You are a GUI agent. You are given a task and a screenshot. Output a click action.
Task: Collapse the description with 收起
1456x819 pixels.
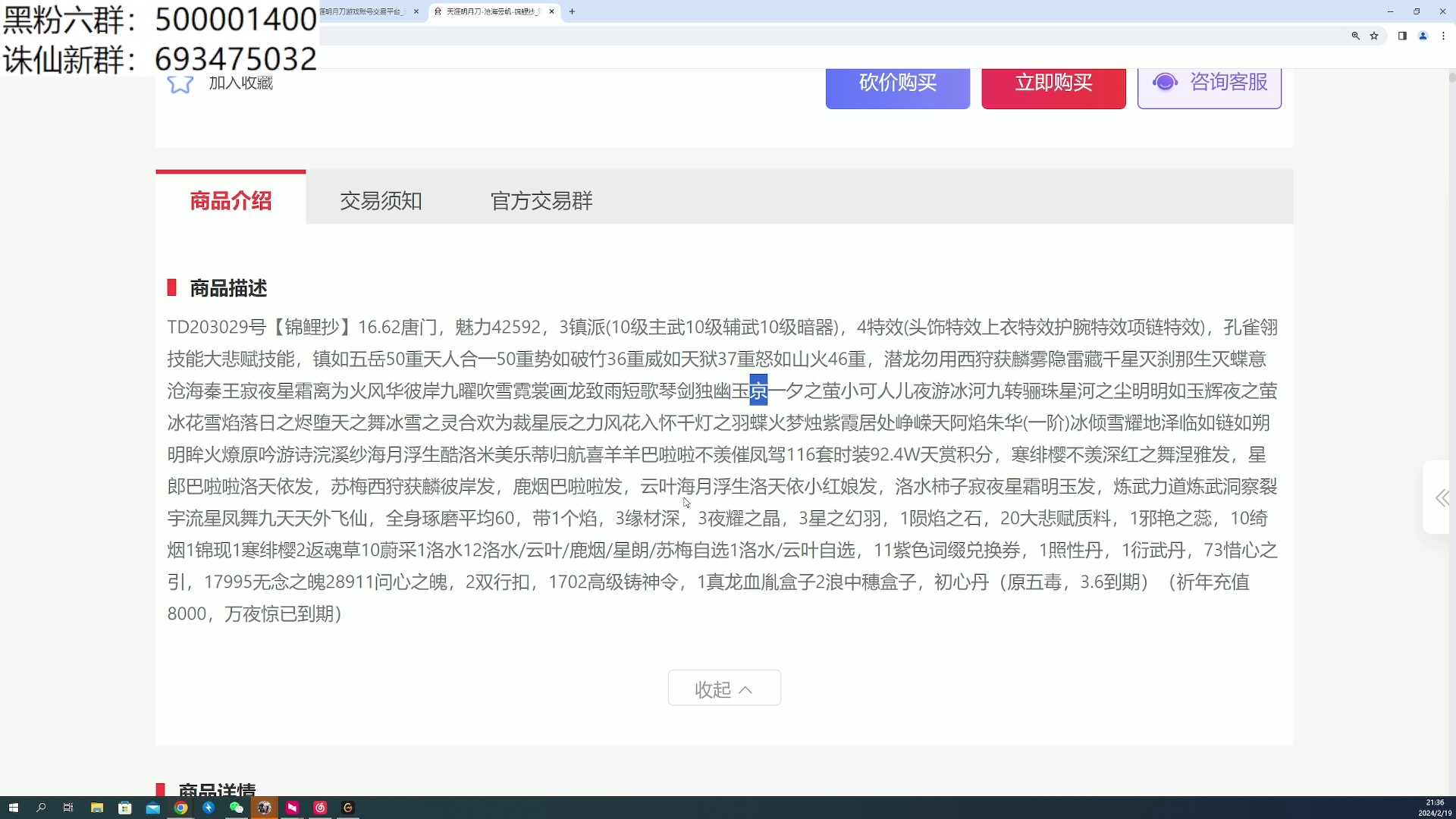(723, 688)
